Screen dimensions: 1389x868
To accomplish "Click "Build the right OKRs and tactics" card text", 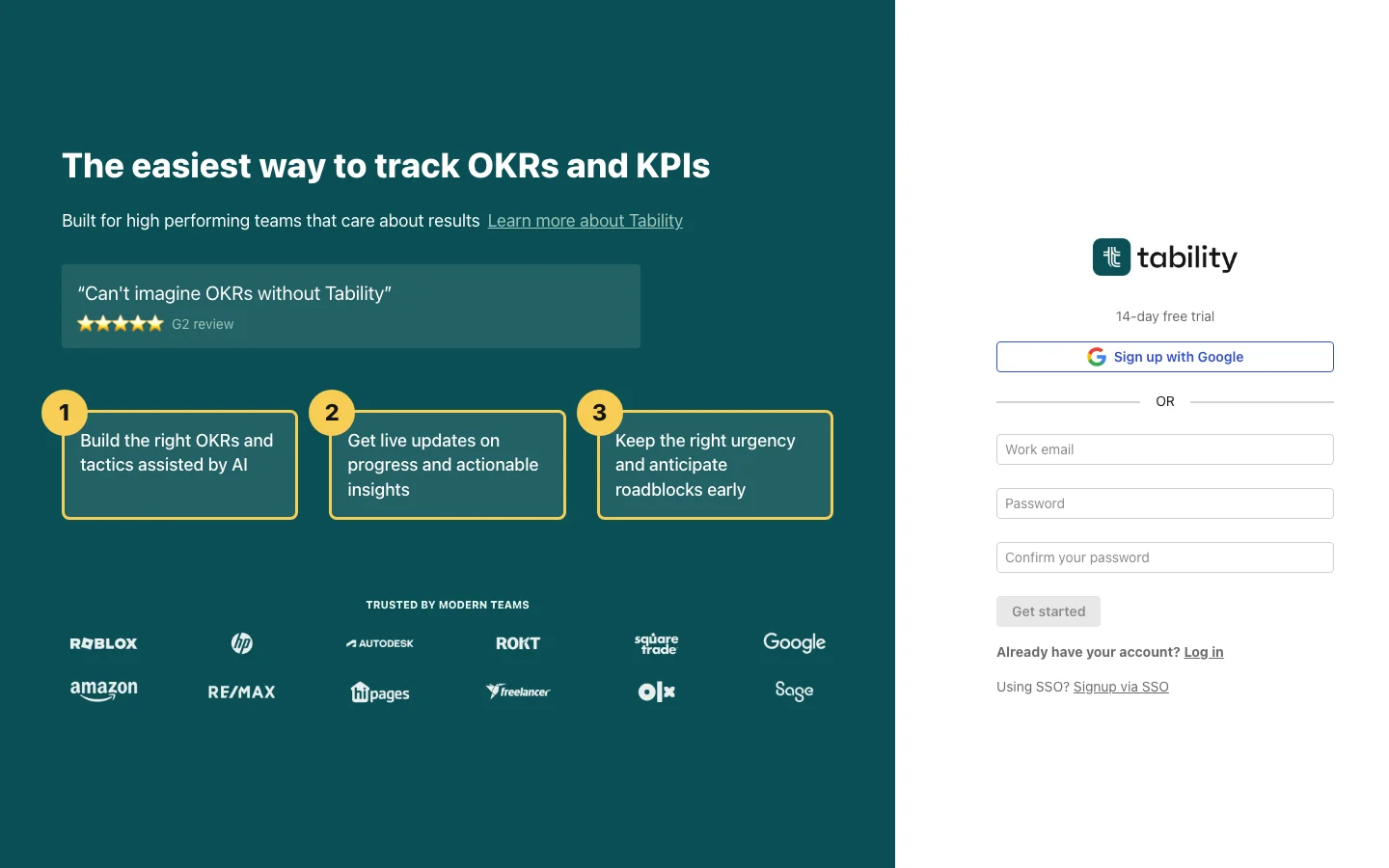I will [x=177, y=452].
